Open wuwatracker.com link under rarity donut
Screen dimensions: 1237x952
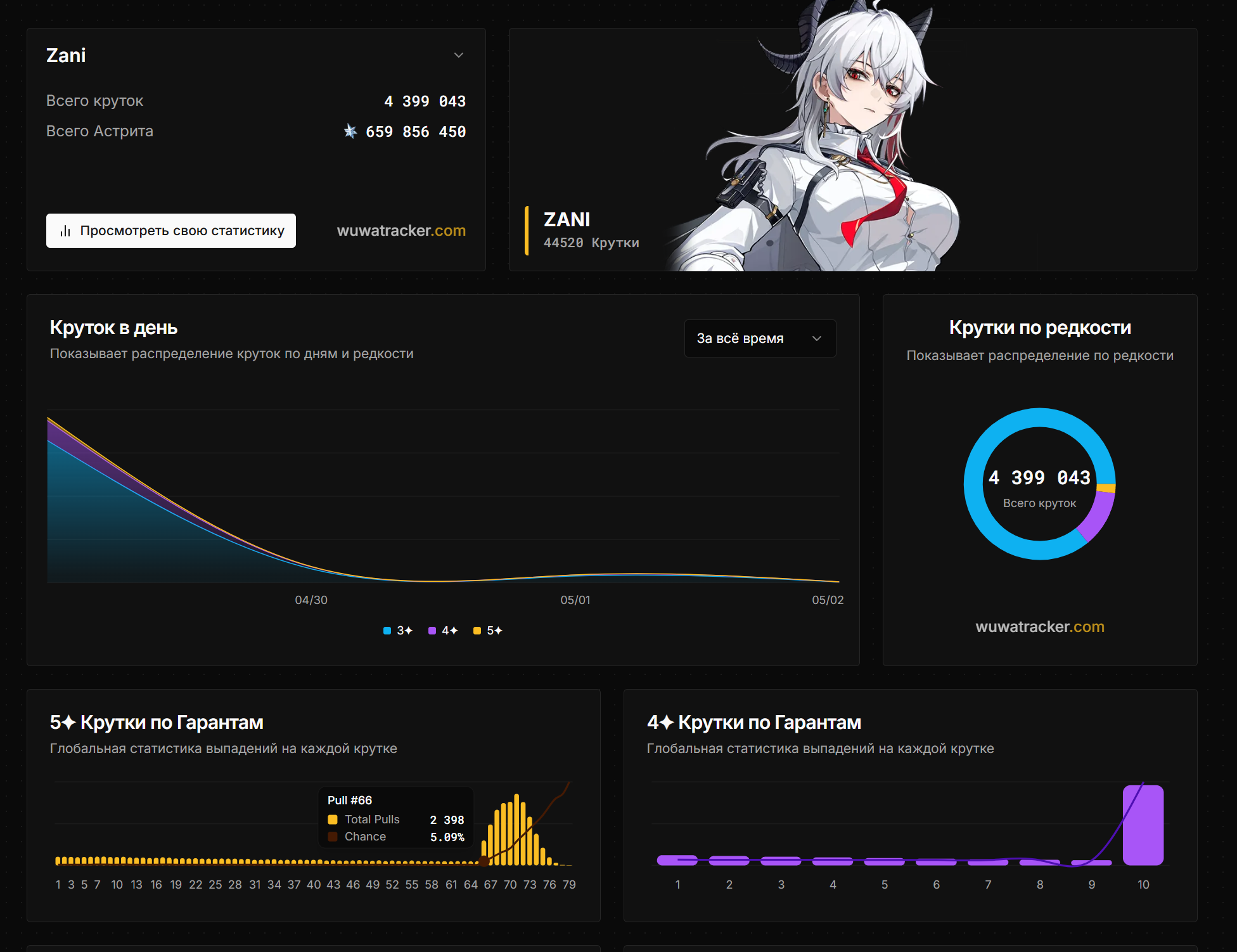1040,627
